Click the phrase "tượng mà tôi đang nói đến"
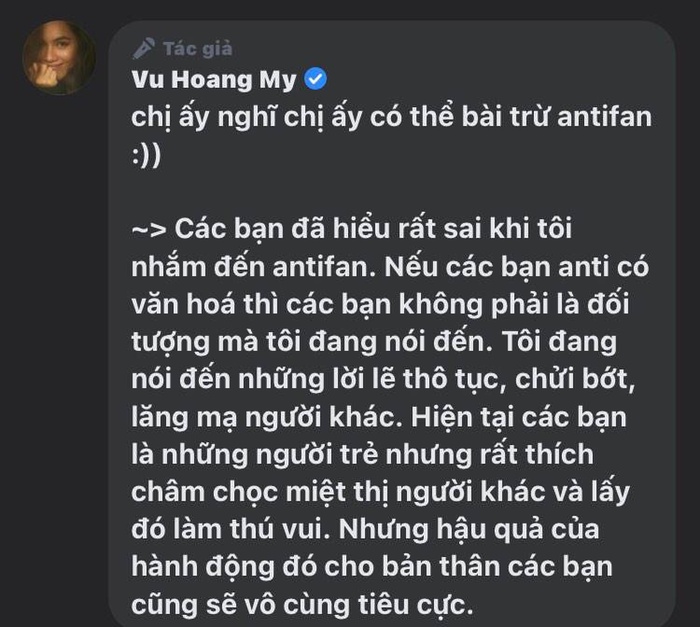Viewport: 700px width, 627px height. [312, 343]
